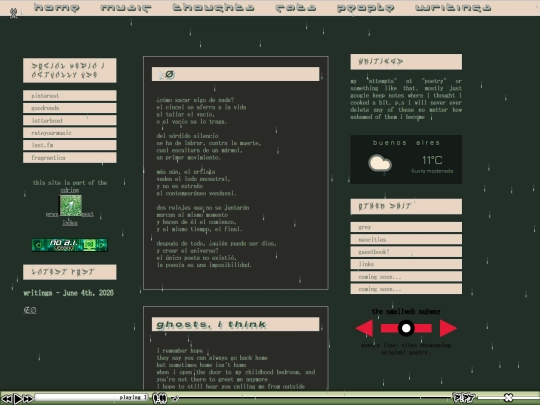Click the right arrow on no a.i. badge
The height and width of the screenshot is (405, 540).
click(102, 245)
